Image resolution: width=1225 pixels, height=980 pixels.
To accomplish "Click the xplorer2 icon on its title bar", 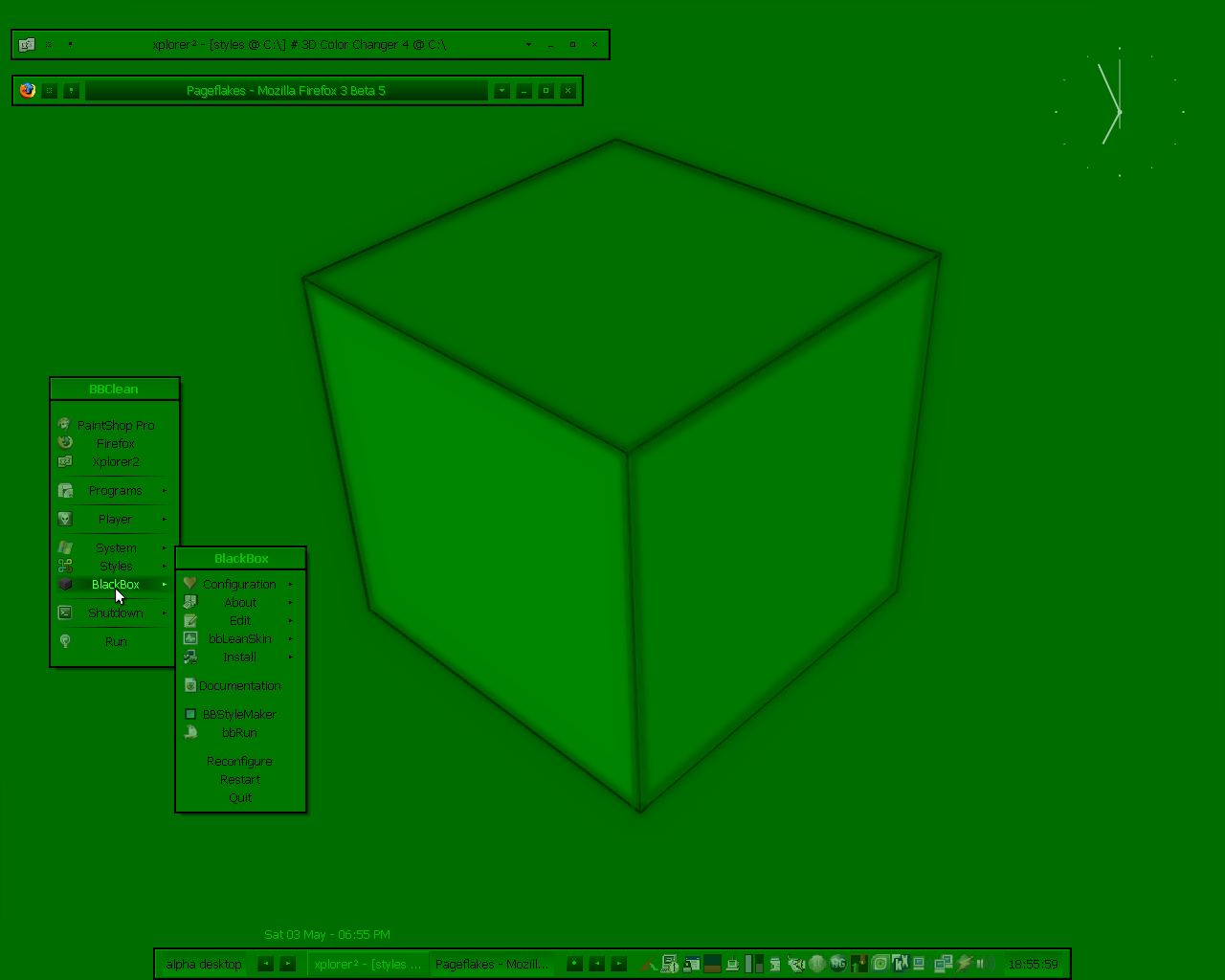I will pos(28,44).
